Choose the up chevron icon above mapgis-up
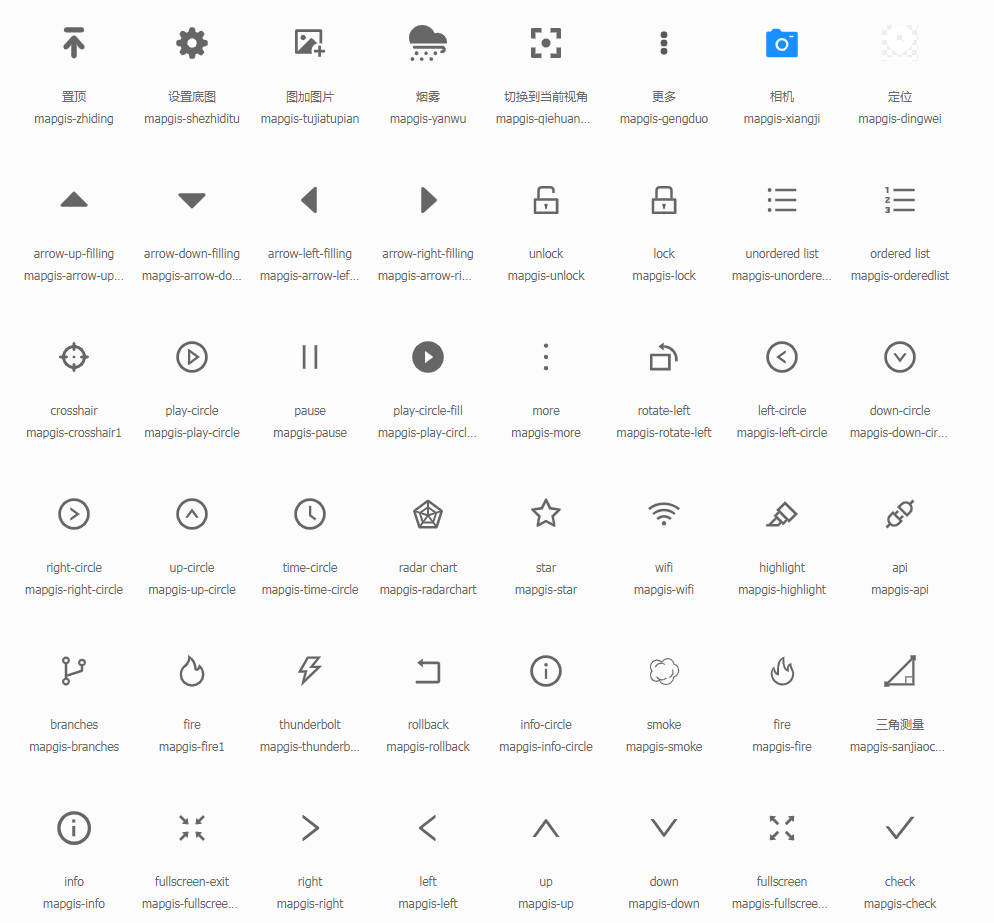The height and width of the screenshot is (923, 994). point(546,828)
